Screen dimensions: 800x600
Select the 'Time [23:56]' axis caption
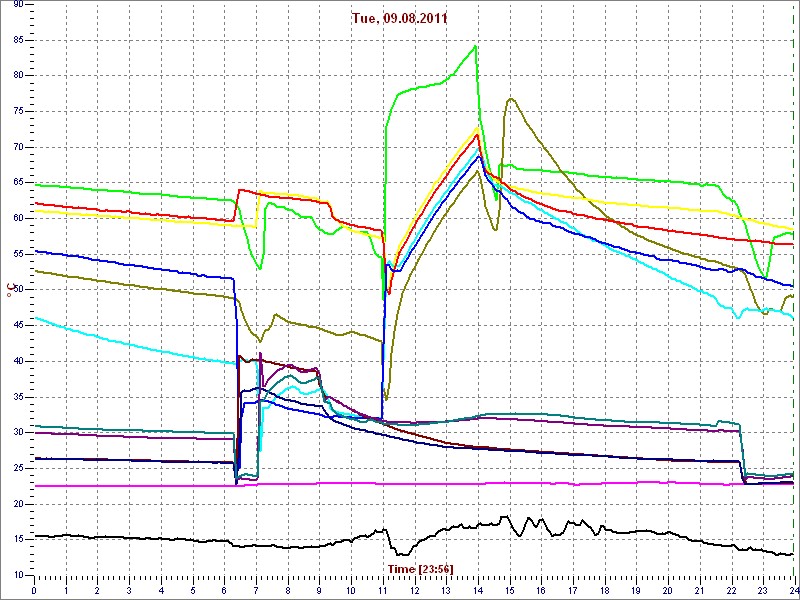tap(420, 568)
